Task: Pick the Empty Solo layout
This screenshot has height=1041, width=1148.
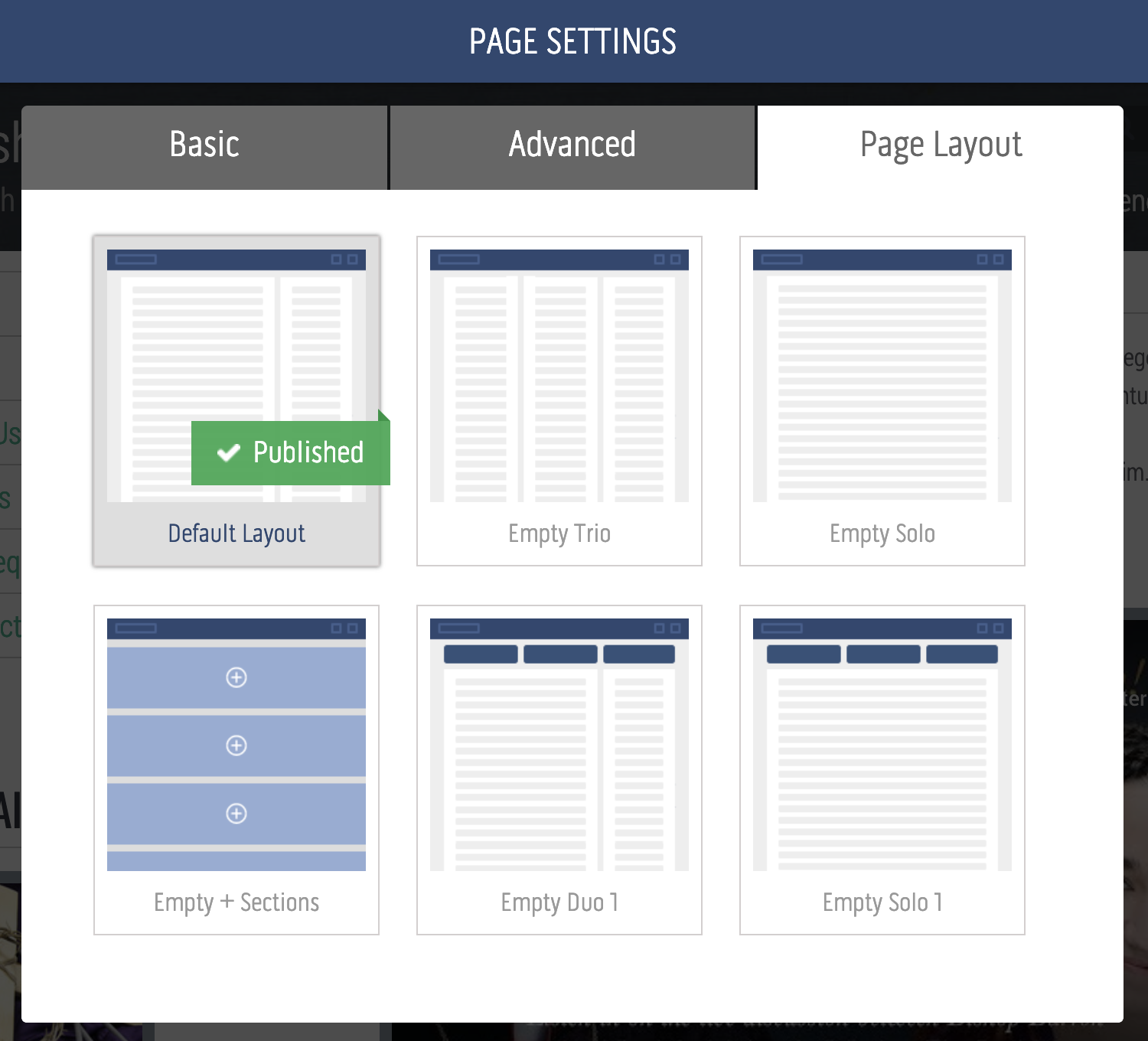Action: (x=882, y=401)
